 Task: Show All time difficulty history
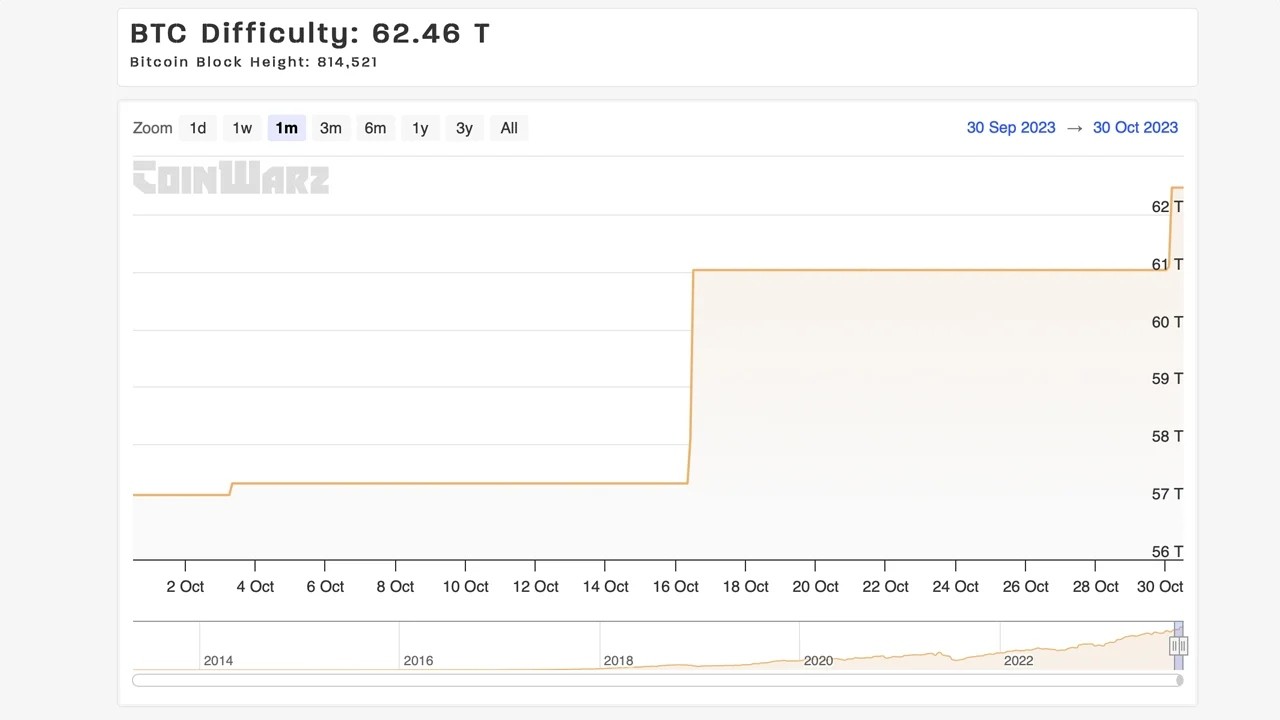pos(509,128)
